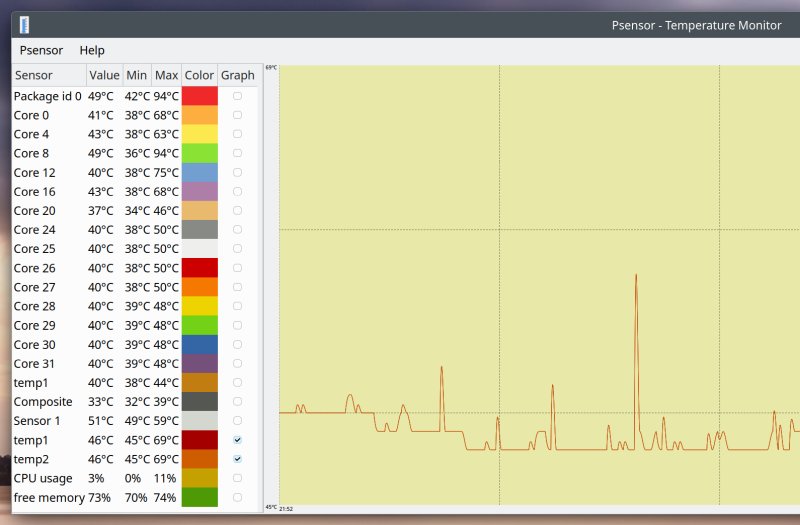Pick the orange color swatch for Core 27

click(199, 287)
